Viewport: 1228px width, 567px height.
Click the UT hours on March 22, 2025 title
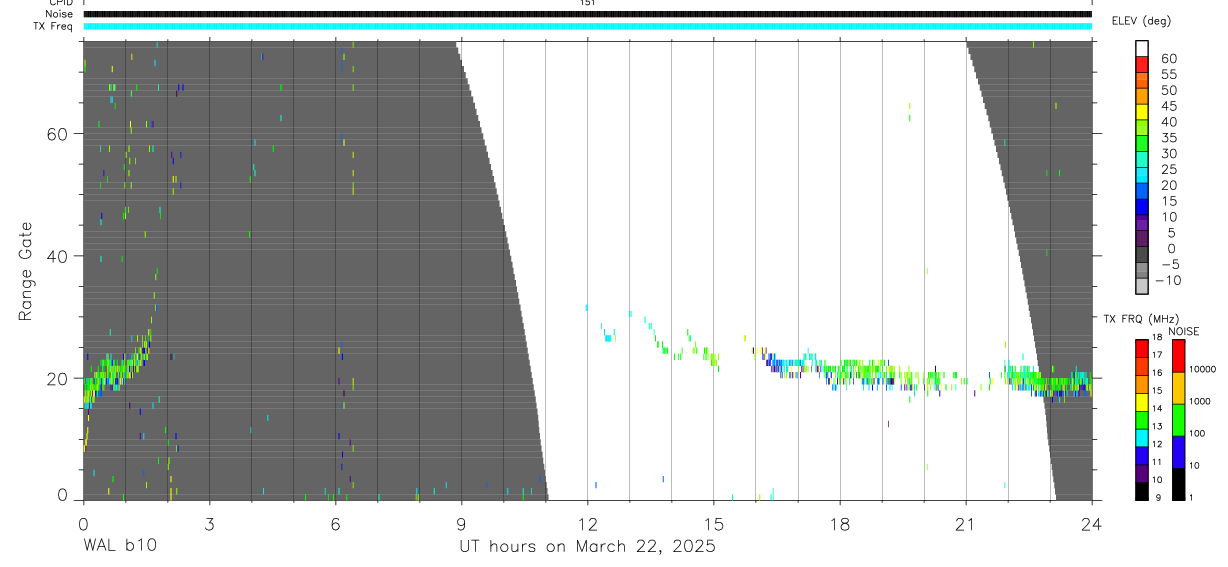click(587, 546)
